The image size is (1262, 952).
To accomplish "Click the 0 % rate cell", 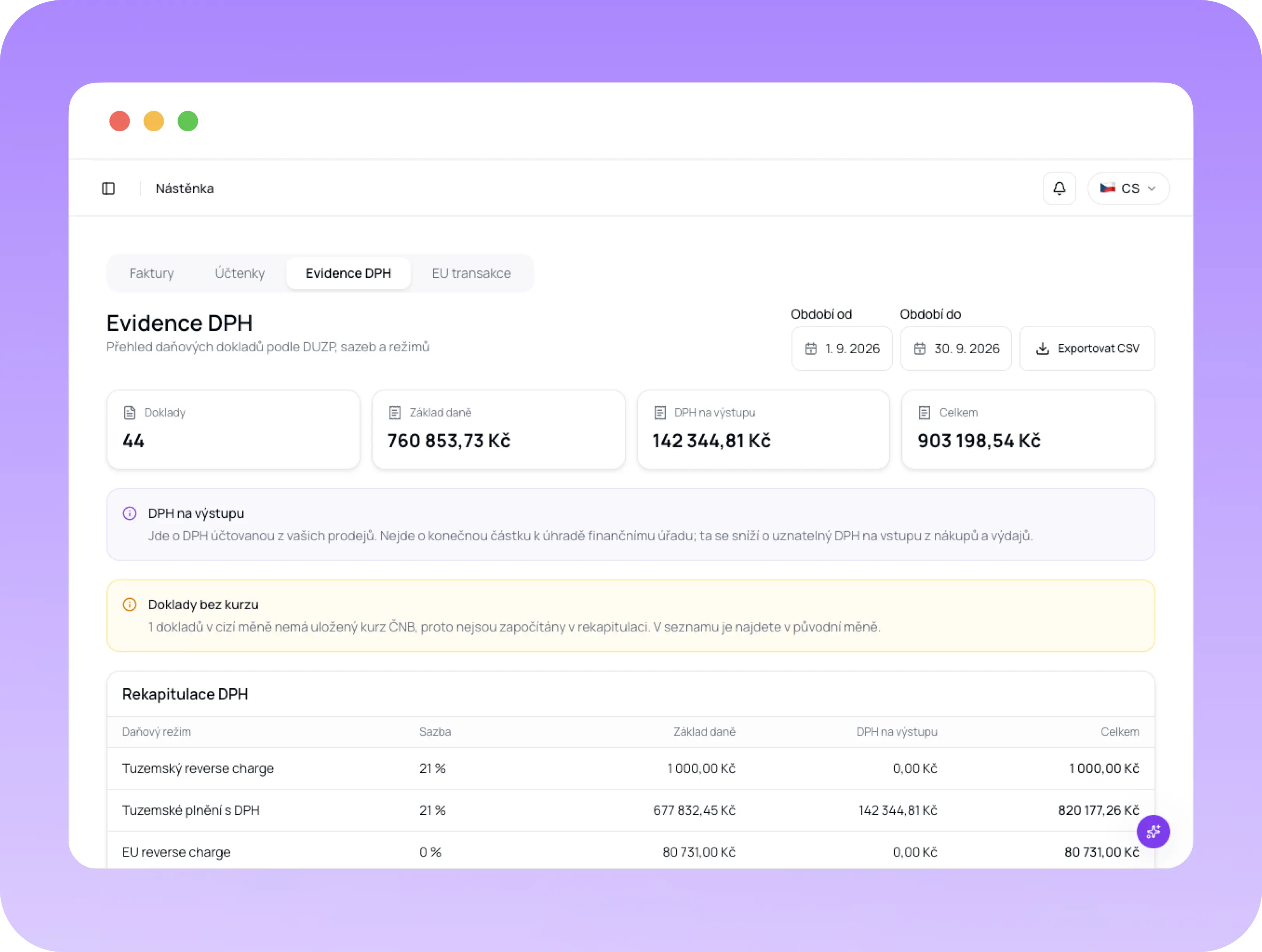I will [430, 852].
